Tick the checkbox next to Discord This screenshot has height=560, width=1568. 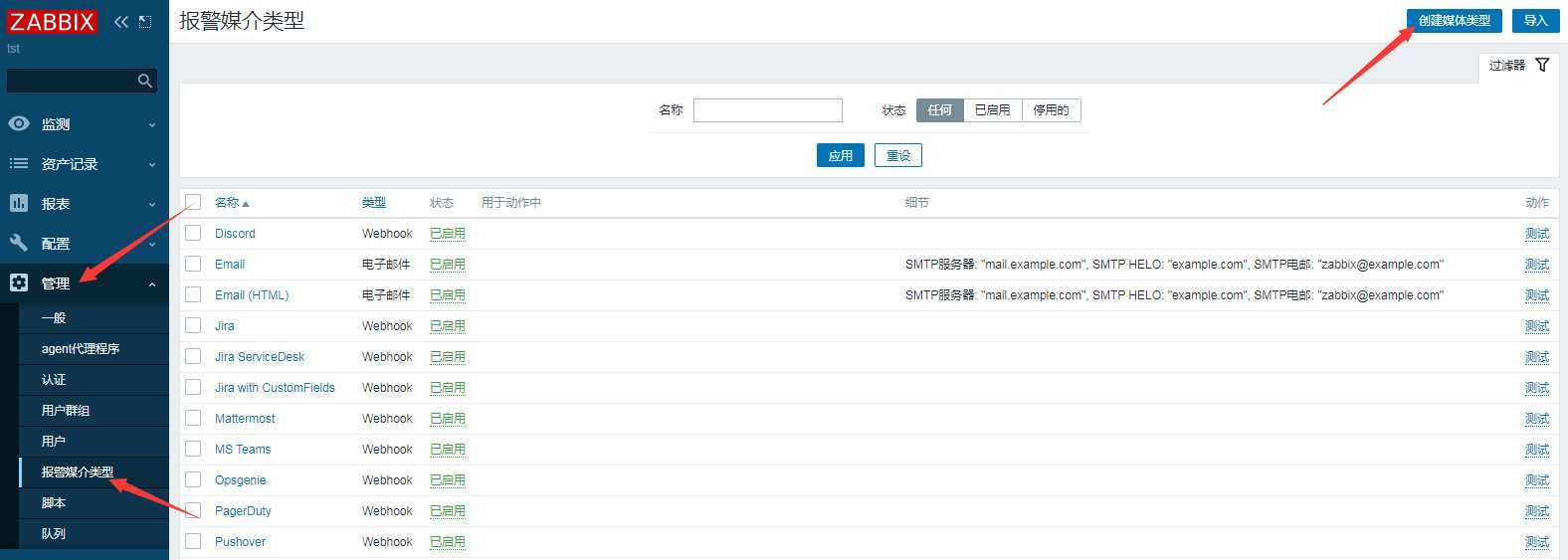point(193,233)
